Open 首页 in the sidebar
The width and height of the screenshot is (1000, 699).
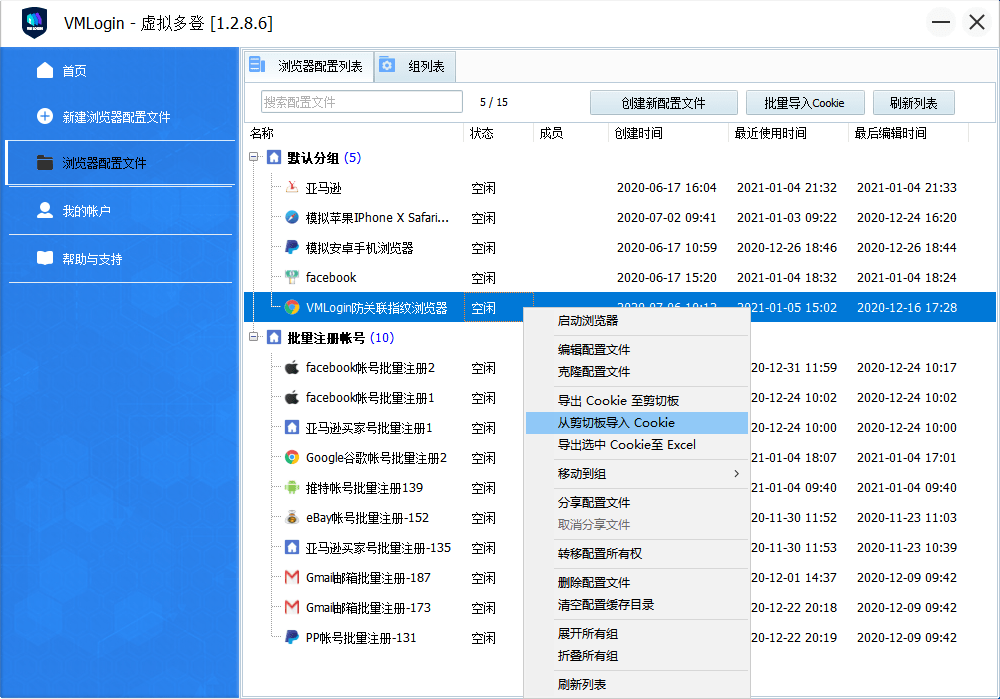[x=120, y=70]
